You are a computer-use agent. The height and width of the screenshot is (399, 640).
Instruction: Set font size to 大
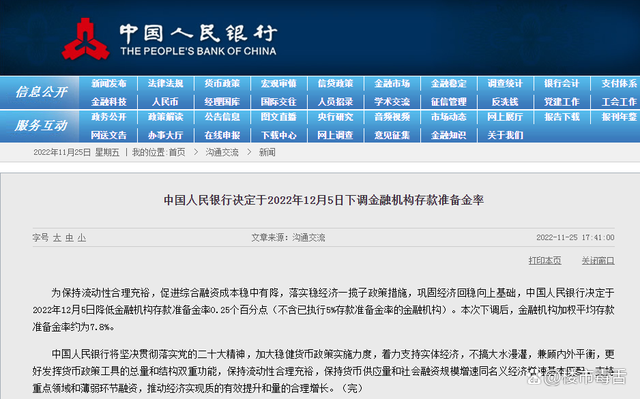(57, 238)
